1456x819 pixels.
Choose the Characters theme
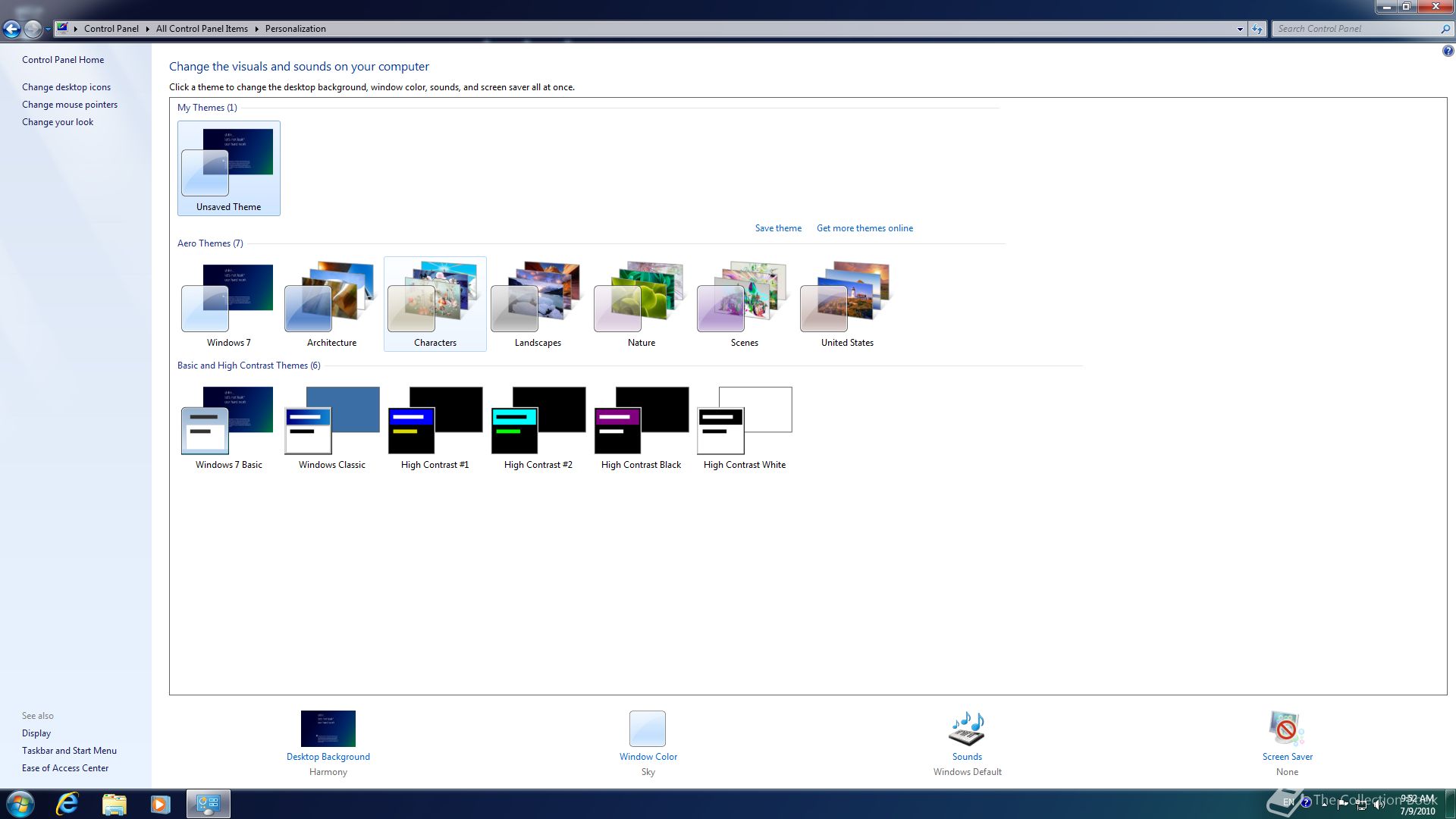tap(435, 304)
